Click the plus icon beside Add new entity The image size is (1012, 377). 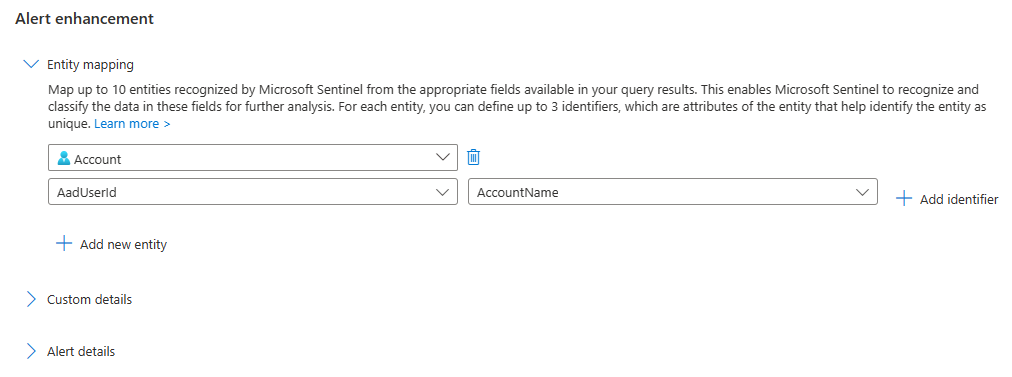click(x=64, y=244)
